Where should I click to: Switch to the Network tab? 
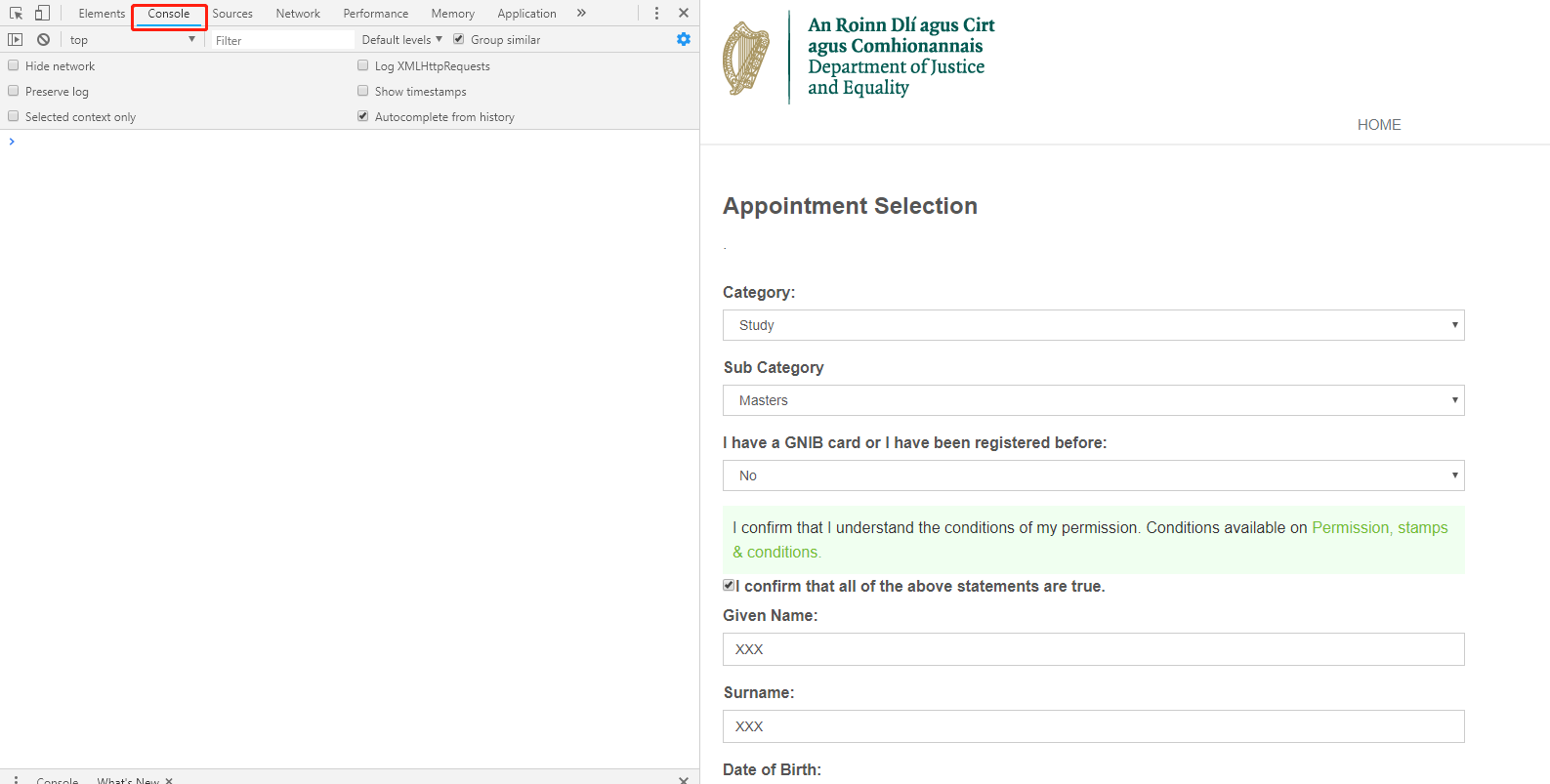[298, 14]
